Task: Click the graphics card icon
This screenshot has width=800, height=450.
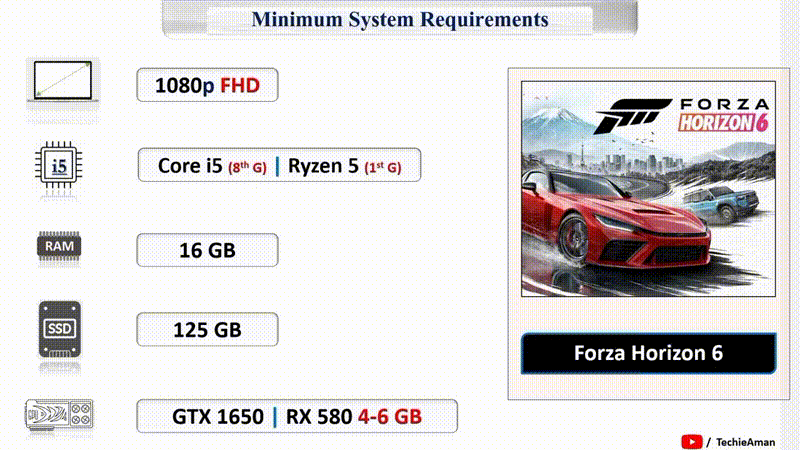Action: click(59, 414)
